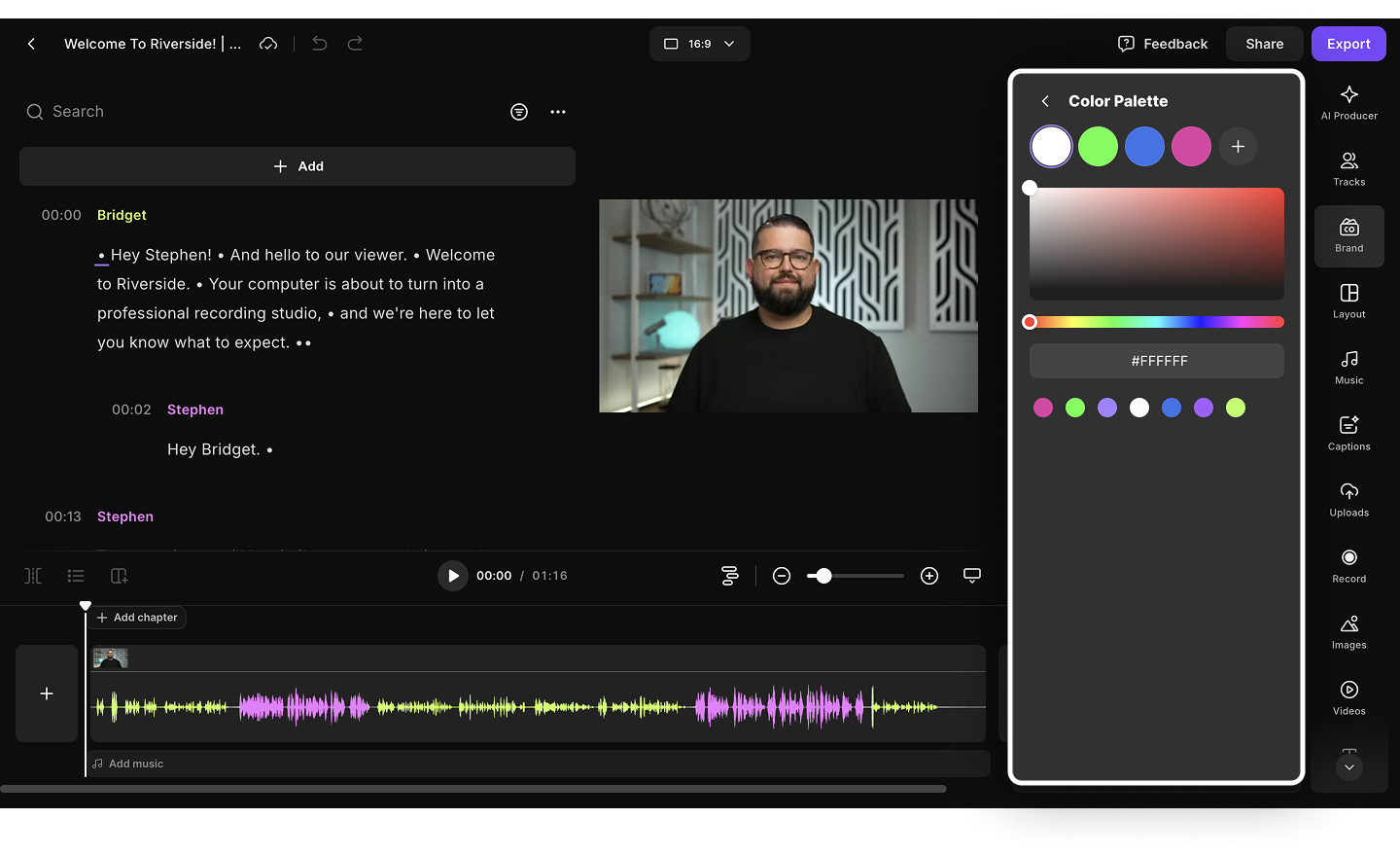The width and height of the screenshot is (1400, 854).
Task: Click the split clip tool icon
Action: point(33,576)
